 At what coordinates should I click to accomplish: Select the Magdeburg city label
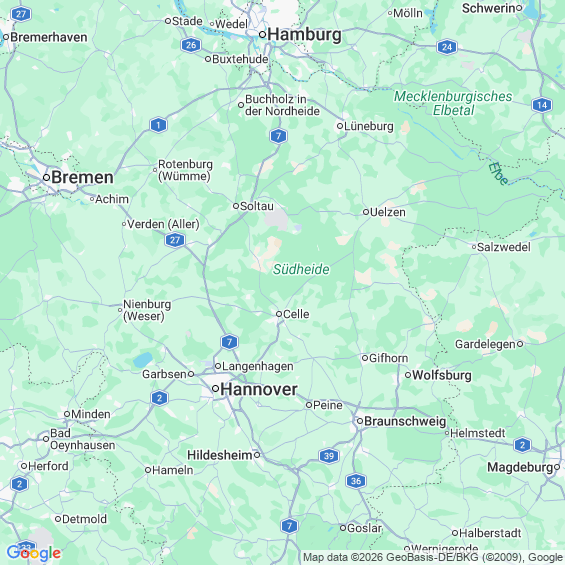pos(520,467)
